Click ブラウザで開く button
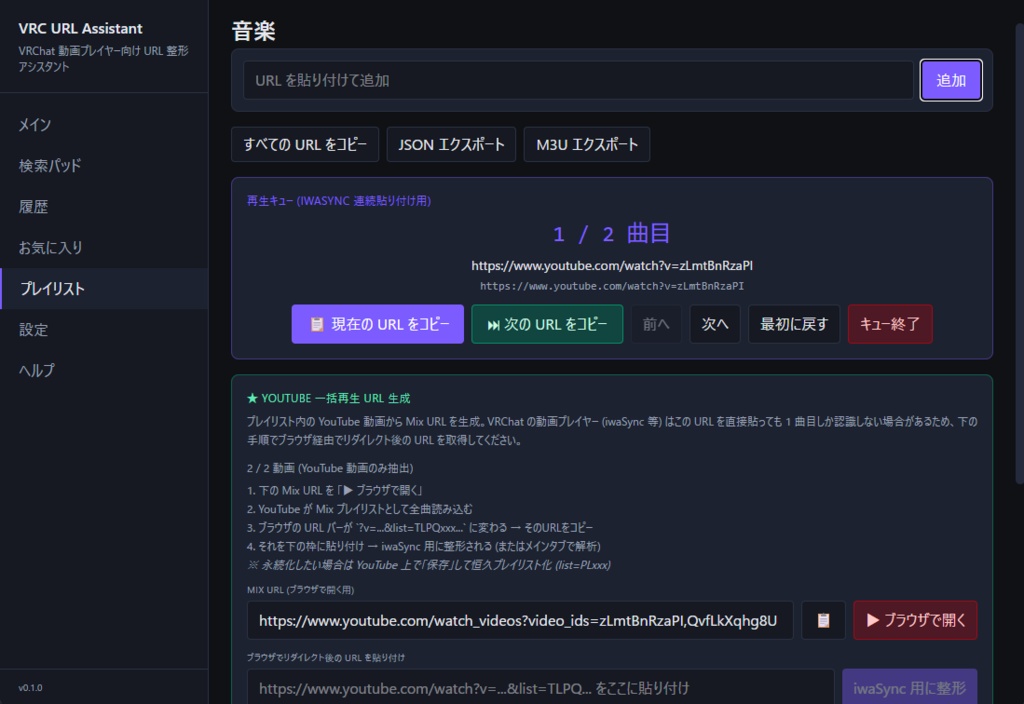Screen dimensions: 1024x704 916,620
